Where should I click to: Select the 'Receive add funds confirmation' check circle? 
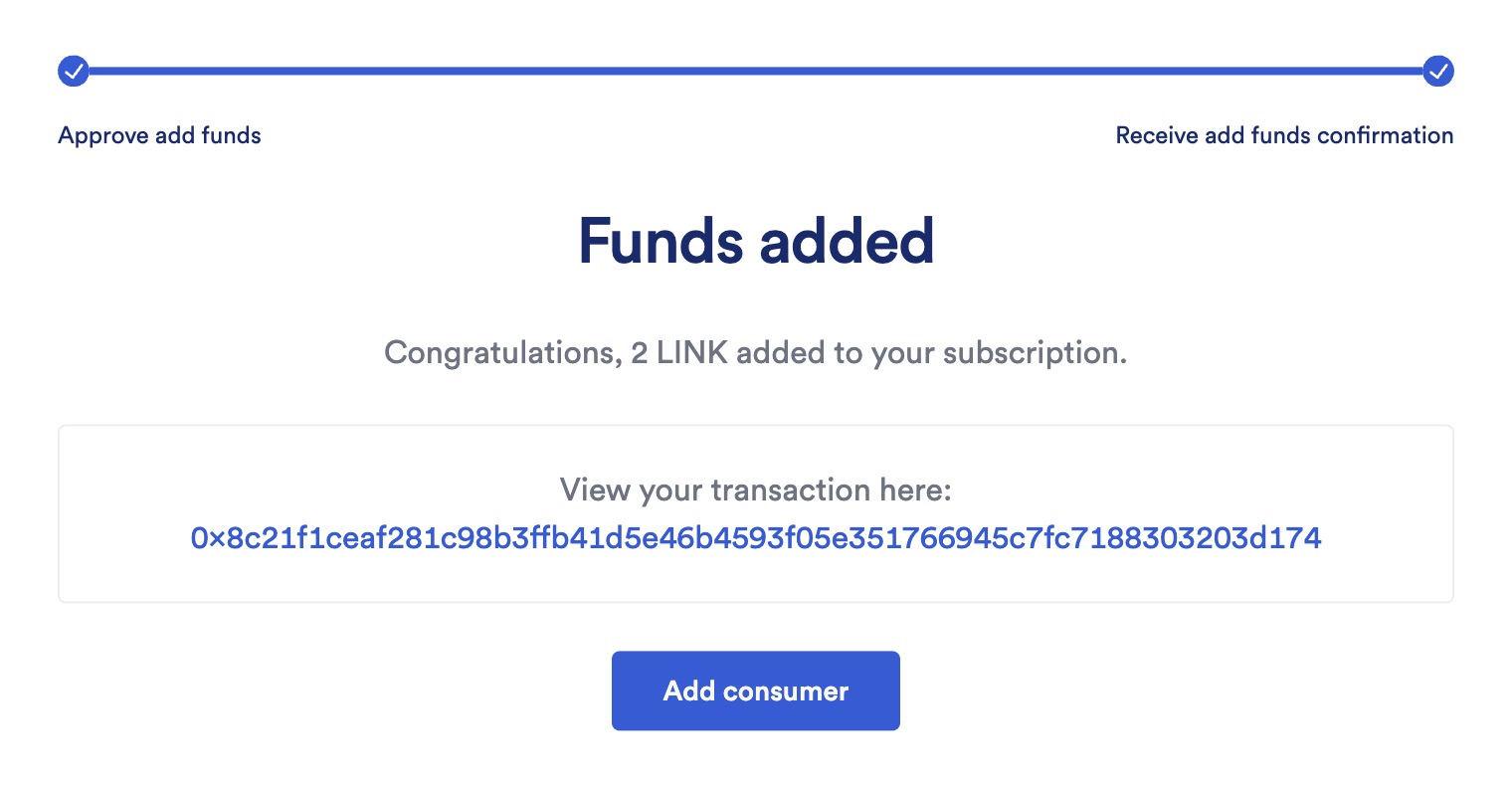click(x=1438, y=71)
